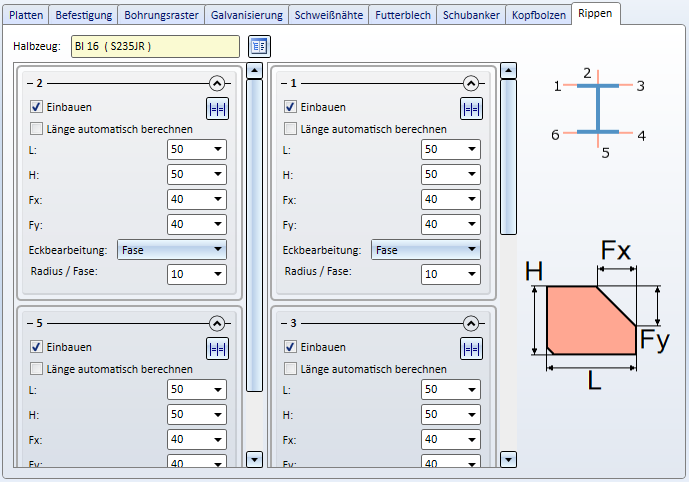
Task: Switch to the Bohrungsraster tab
Action: (161, 15)
